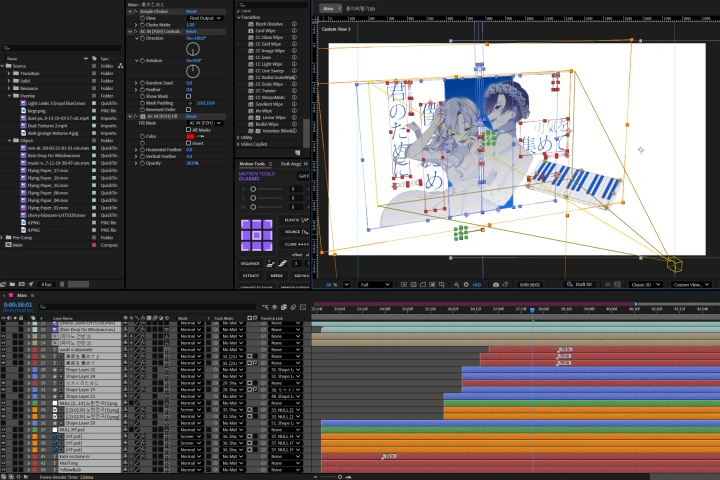Screen dimensions: 720x480
Task: Open the viewer color management settings icon
Action: coord(456,285)
